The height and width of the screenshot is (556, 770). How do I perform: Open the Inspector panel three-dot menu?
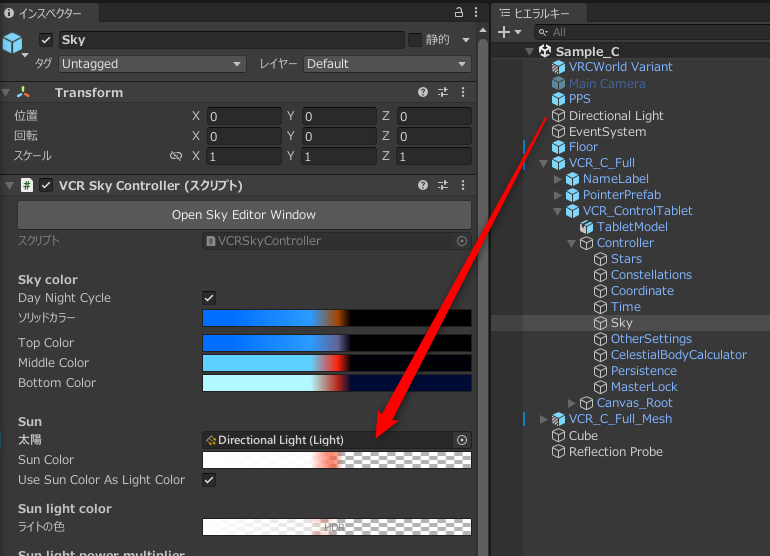pyautogui.click(x=476, y=12)
